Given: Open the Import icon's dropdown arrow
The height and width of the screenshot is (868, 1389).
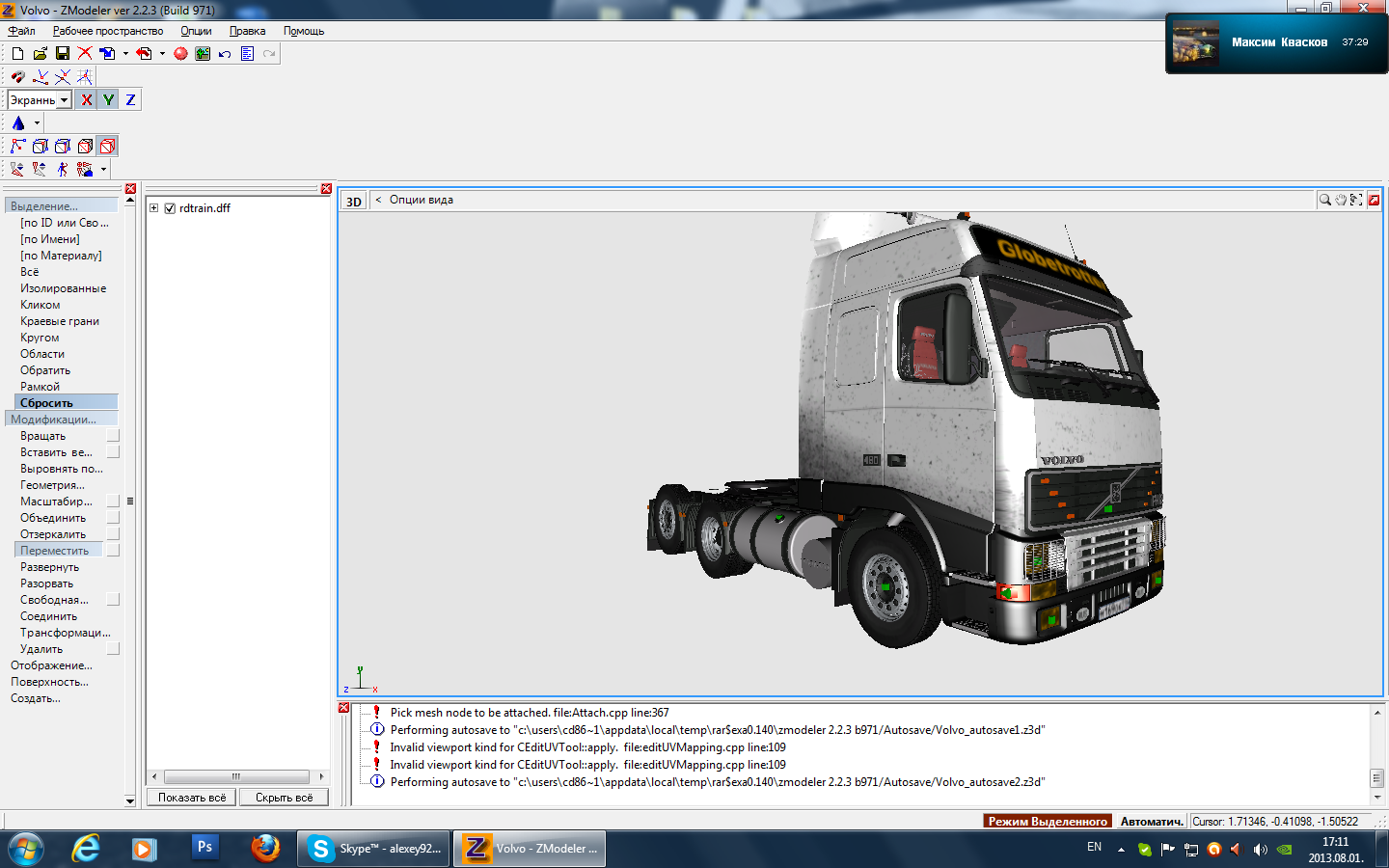Looking at the screenshot, I should pyautogui.click(x=125, y=54).
